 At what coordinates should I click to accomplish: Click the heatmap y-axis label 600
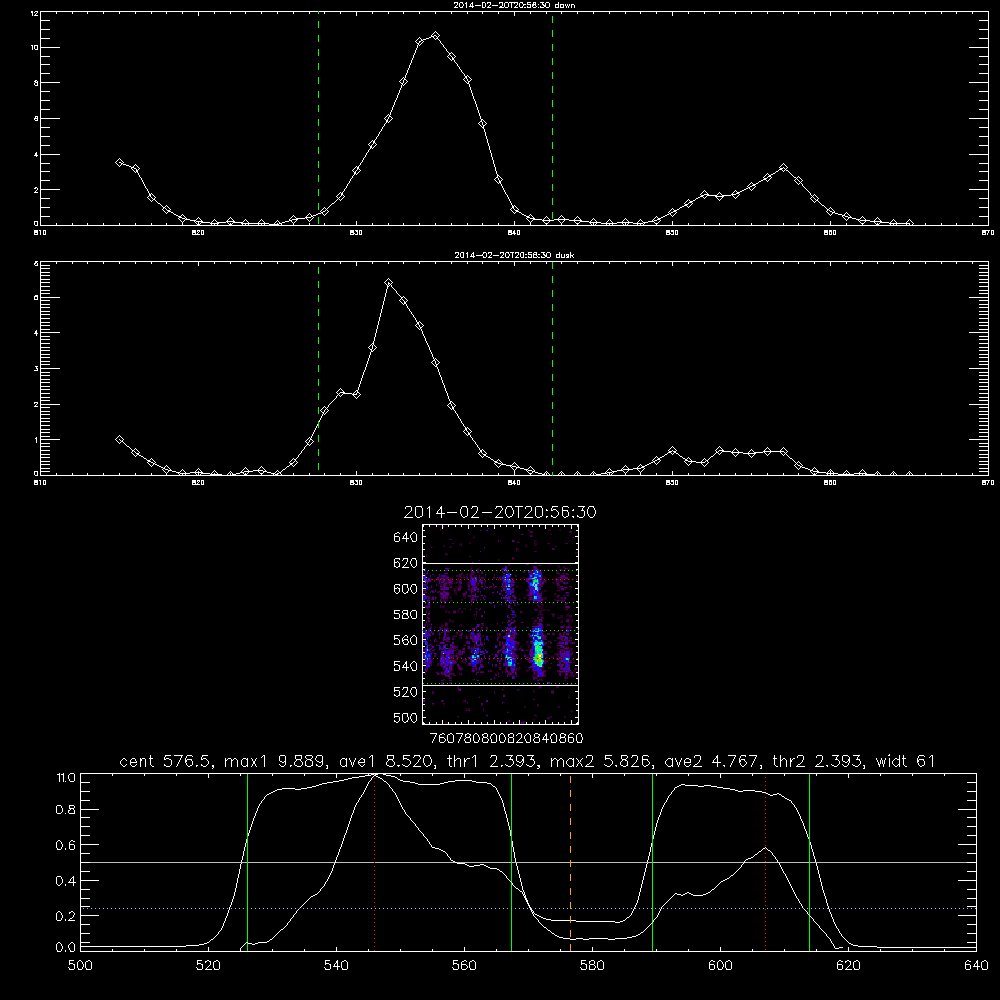click(x=406, y=589)
